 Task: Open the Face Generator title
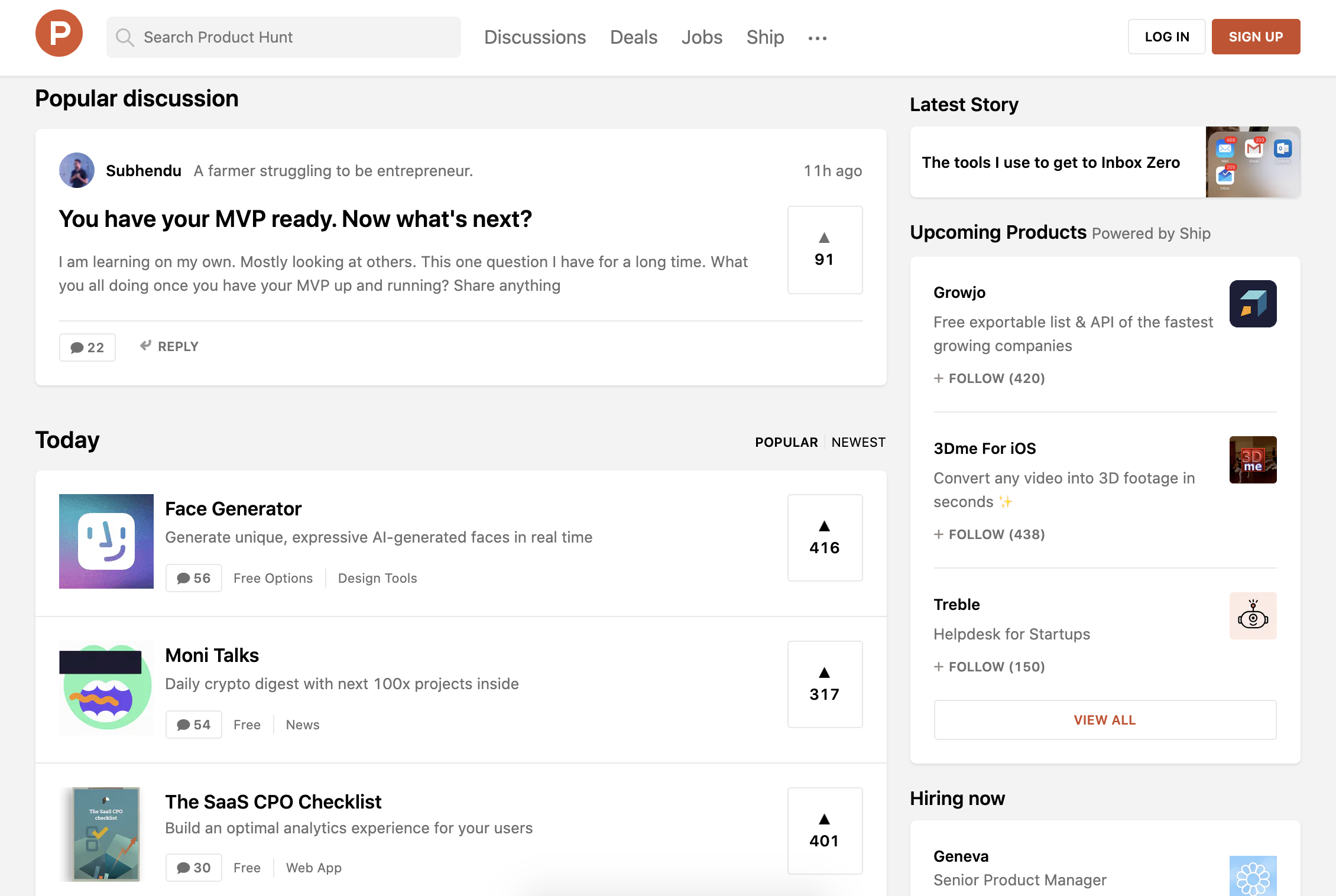click(234, 509)
